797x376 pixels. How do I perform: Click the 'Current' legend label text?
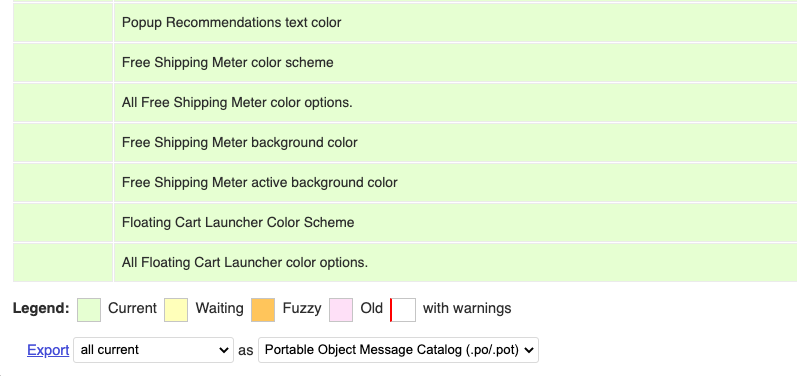point(133,308)
